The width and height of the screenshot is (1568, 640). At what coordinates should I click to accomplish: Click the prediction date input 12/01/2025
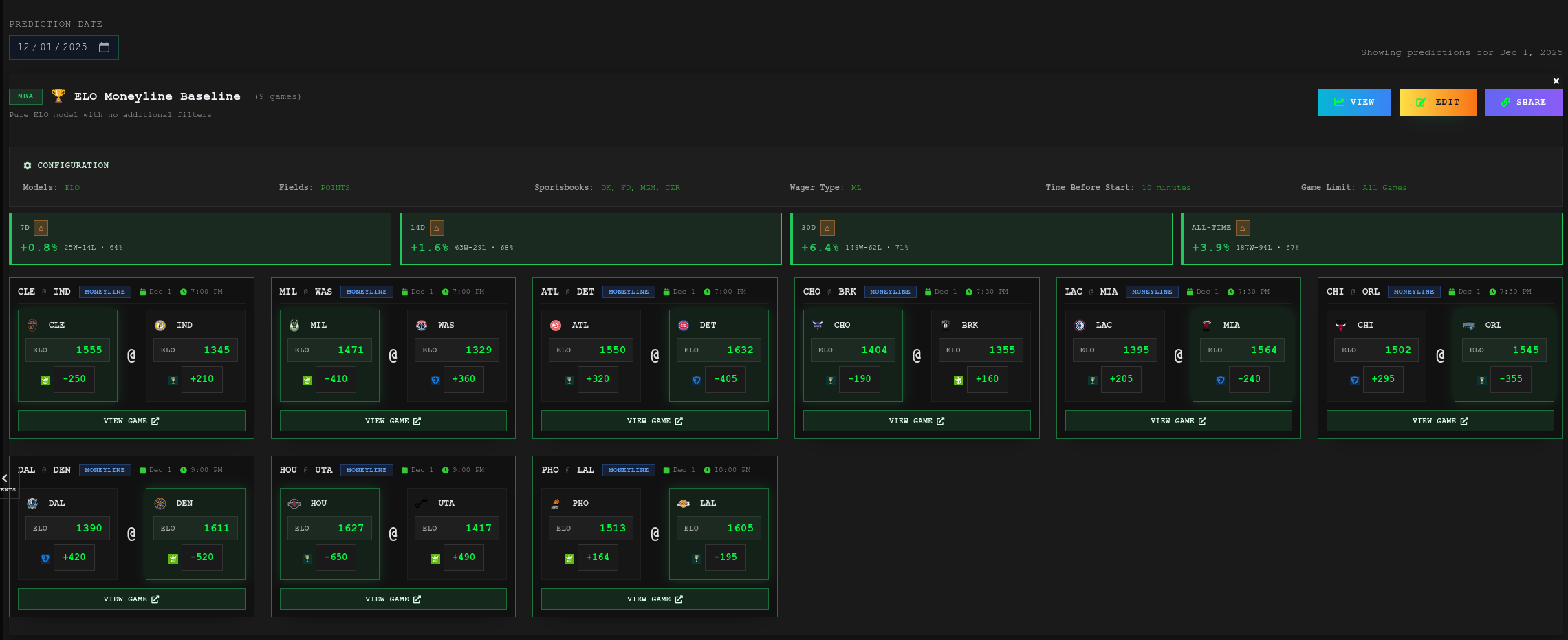click(x=63, y=47)
